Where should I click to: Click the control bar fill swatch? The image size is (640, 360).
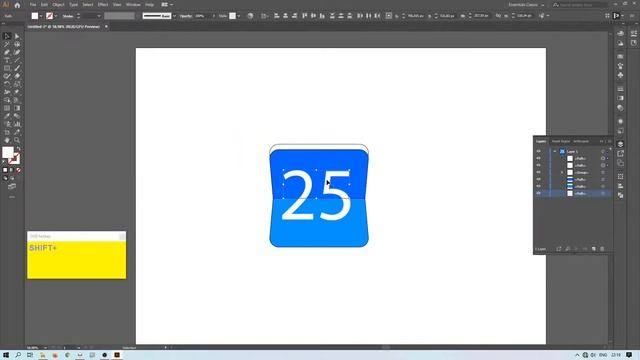pos(35,16)
